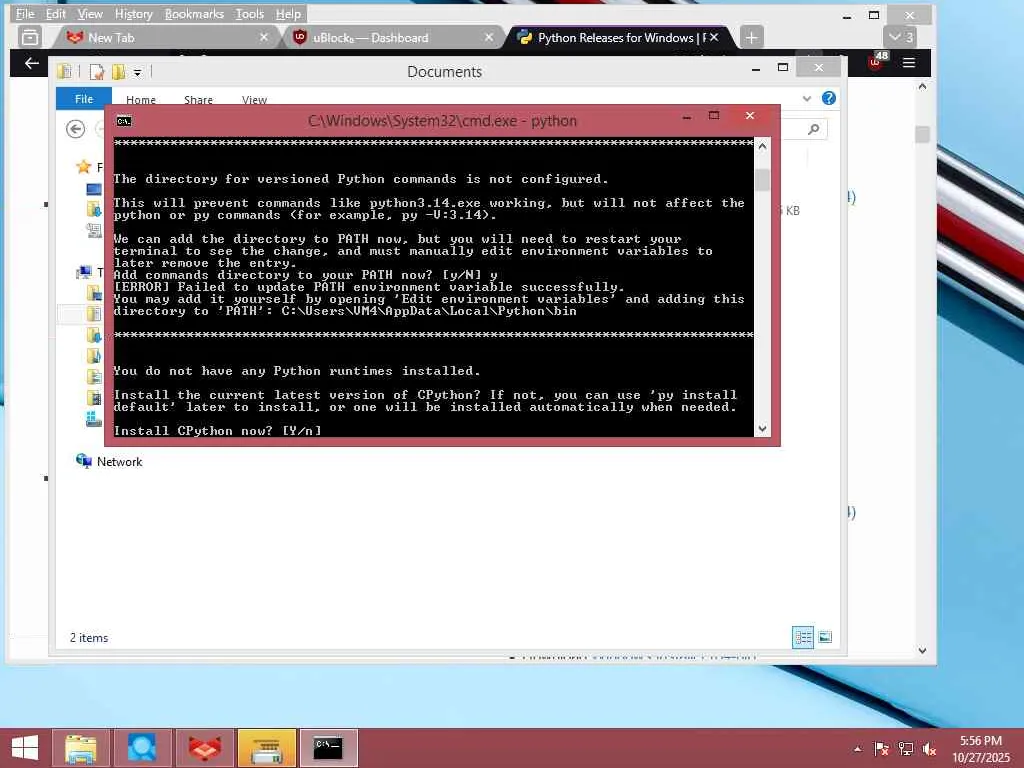Select Favorites star in the navigation pane
The width and height of the screenshot is (1024, 768).
coord(84,167)
